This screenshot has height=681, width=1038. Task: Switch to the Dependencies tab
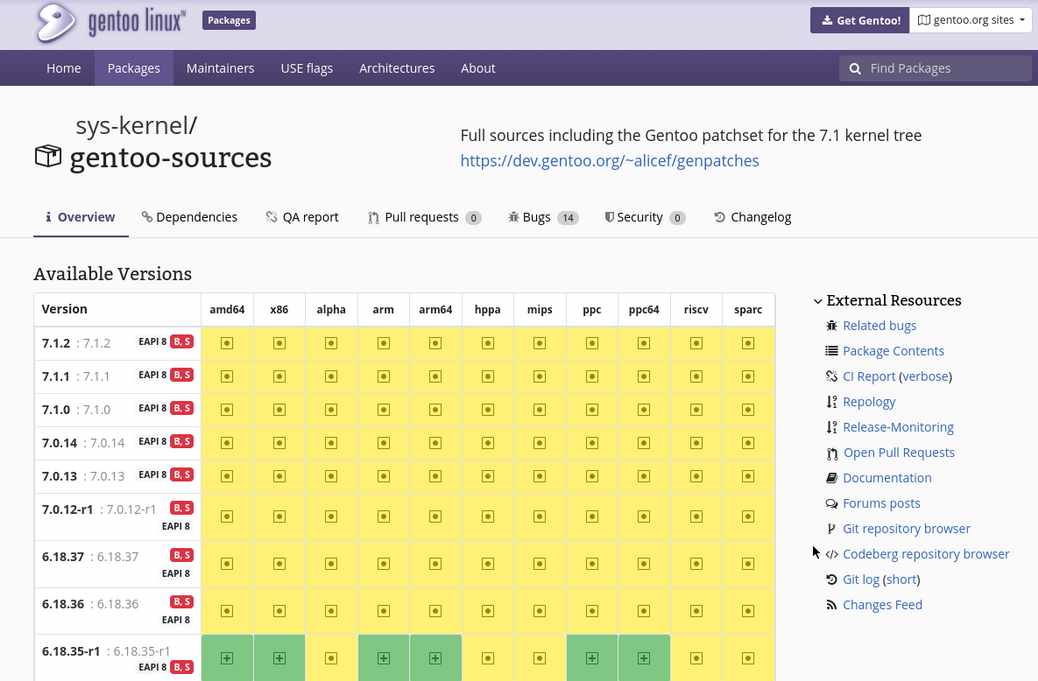tap(189, 217)
